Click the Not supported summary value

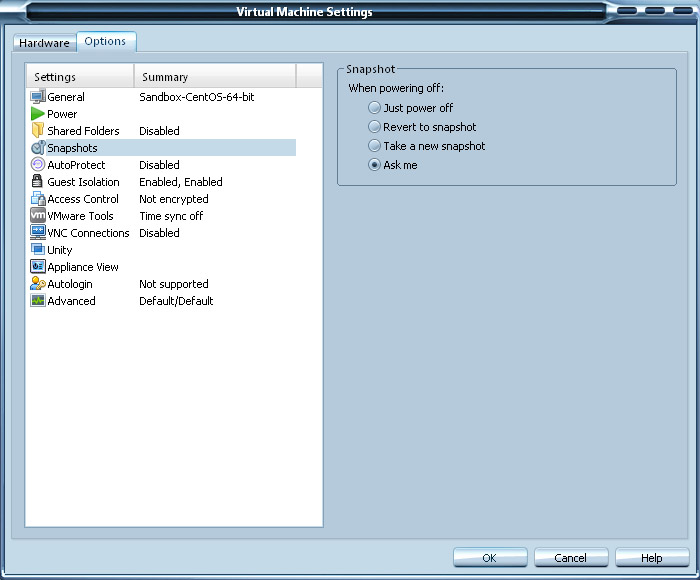[174, 284]
